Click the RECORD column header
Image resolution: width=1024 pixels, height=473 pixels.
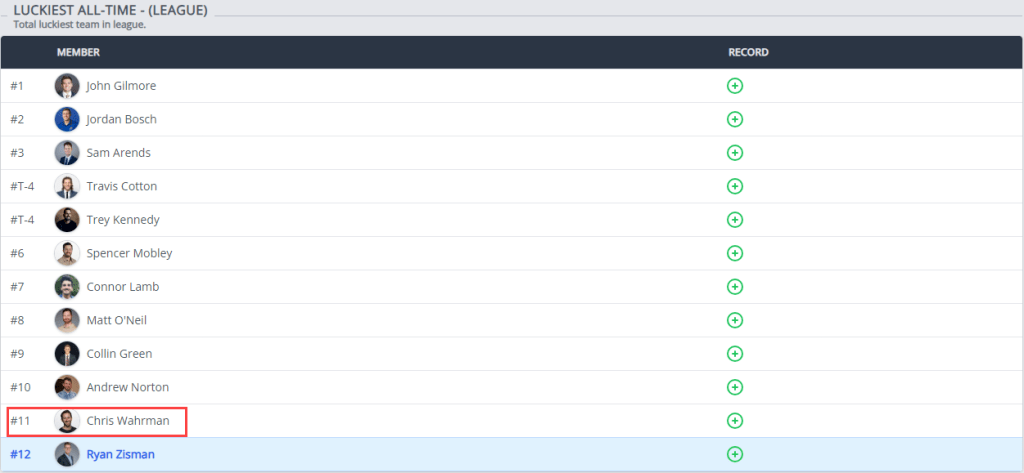[x=748, y=52]
